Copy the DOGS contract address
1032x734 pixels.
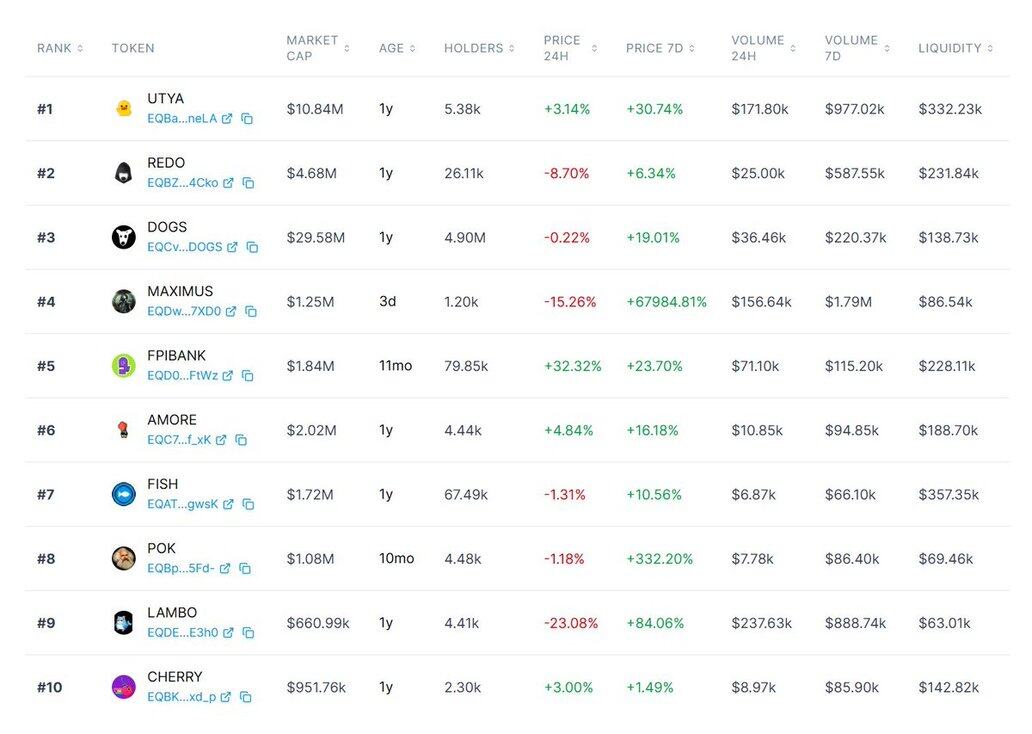click(252, 247)
